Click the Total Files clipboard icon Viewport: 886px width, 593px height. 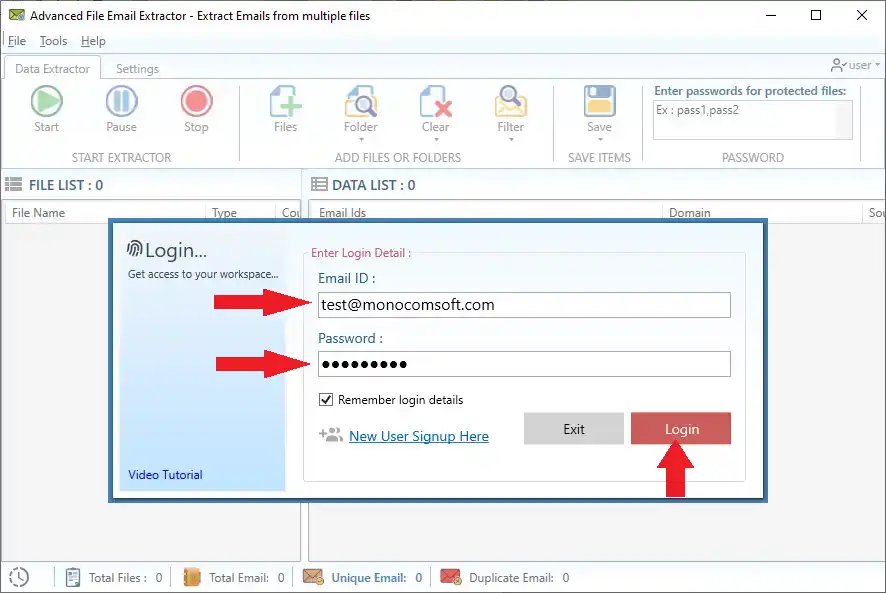pos(73,577)
